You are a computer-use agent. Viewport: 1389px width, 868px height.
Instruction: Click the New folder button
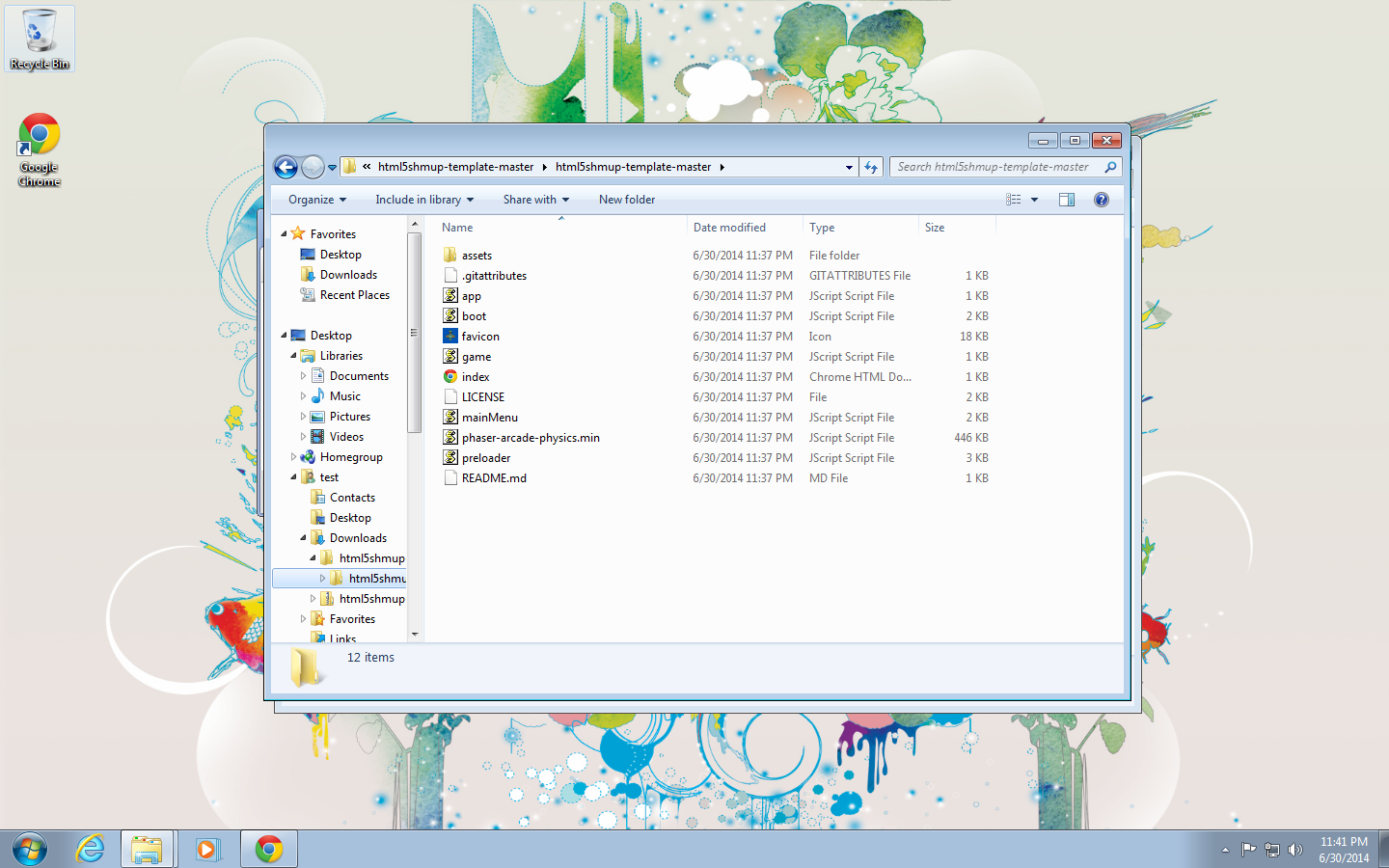click(627, 200)
